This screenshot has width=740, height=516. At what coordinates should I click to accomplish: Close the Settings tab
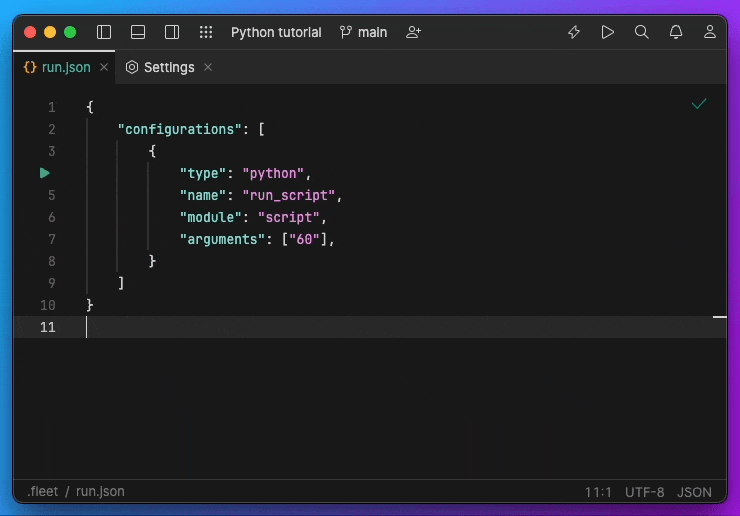click(208, 68)
